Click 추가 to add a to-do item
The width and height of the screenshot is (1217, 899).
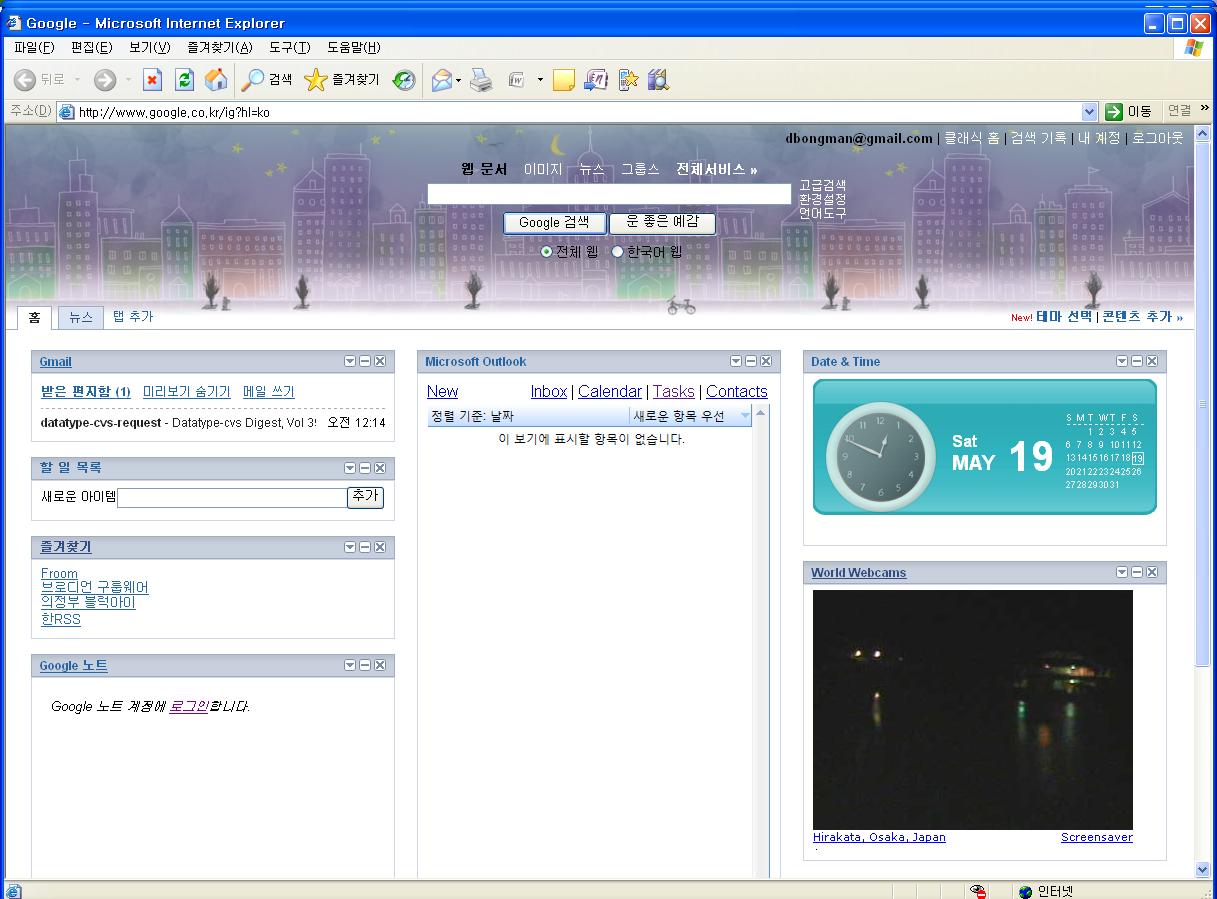click(365, 497)
